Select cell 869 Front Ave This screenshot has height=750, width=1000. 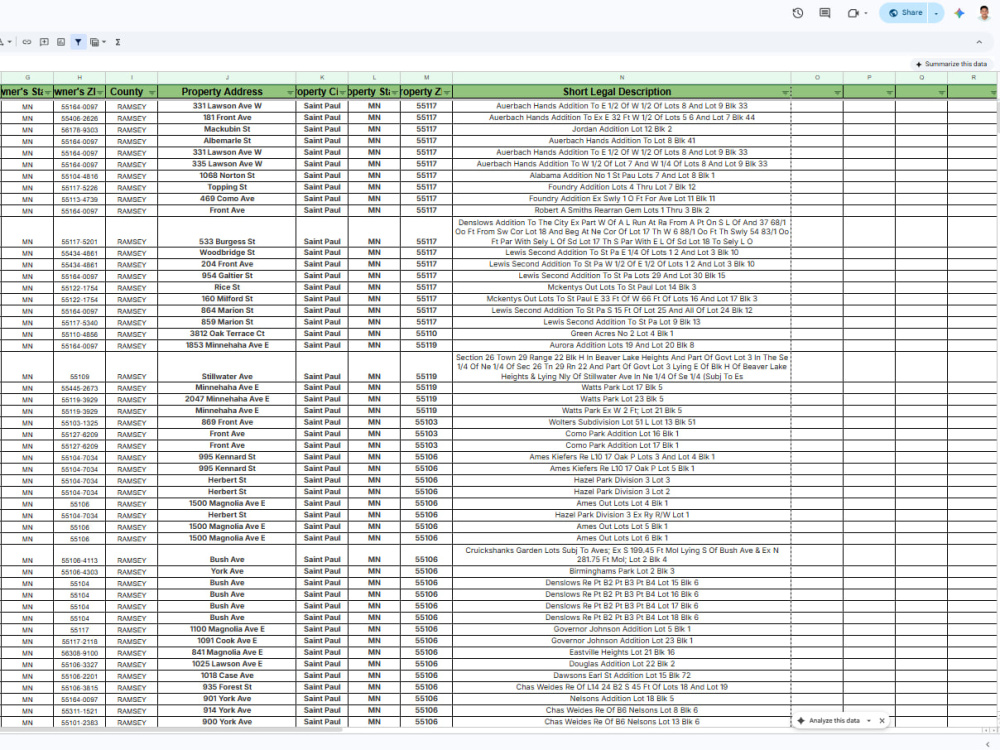(227, 422)
